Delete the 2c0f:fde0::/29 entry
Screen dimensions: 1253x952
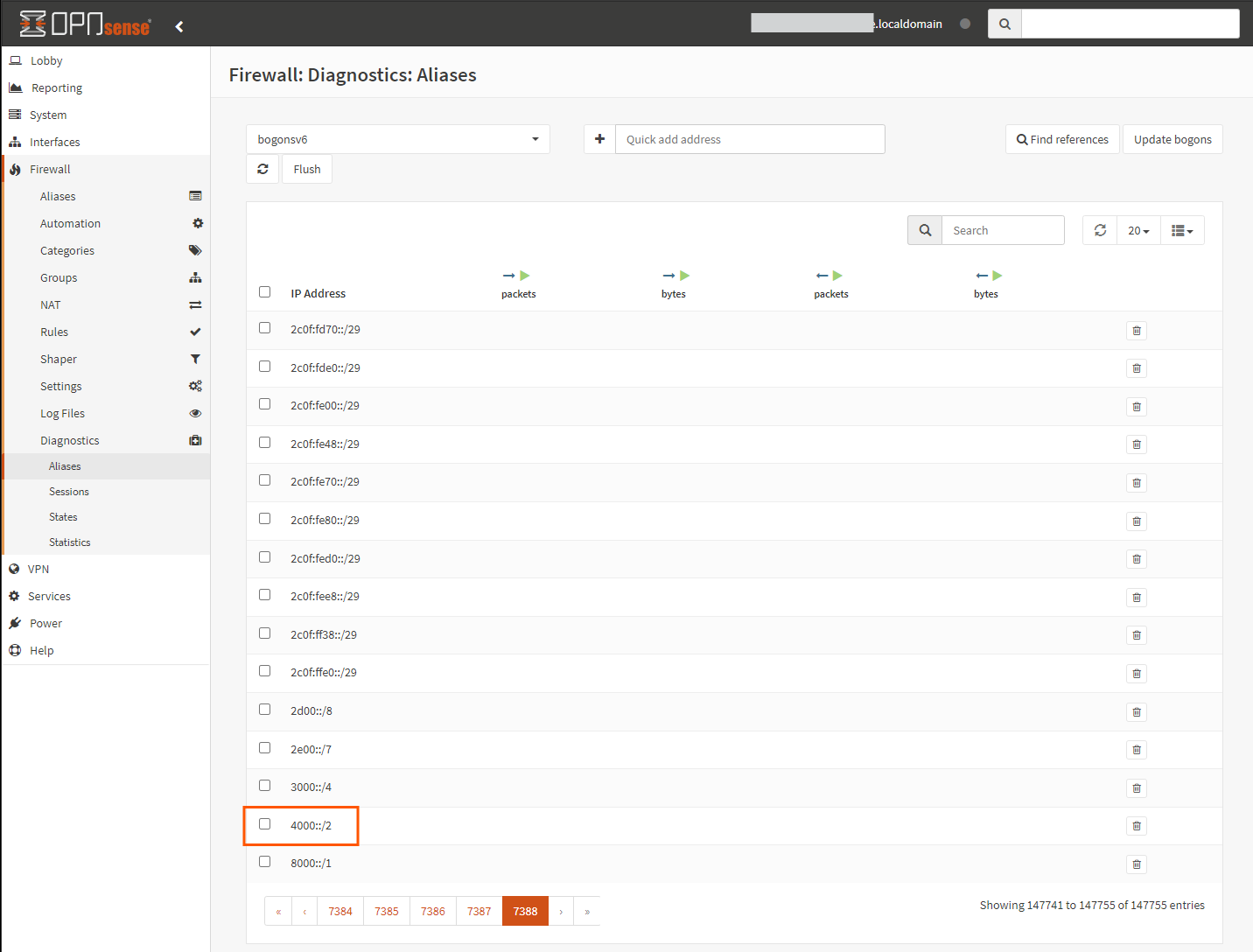1137,368
